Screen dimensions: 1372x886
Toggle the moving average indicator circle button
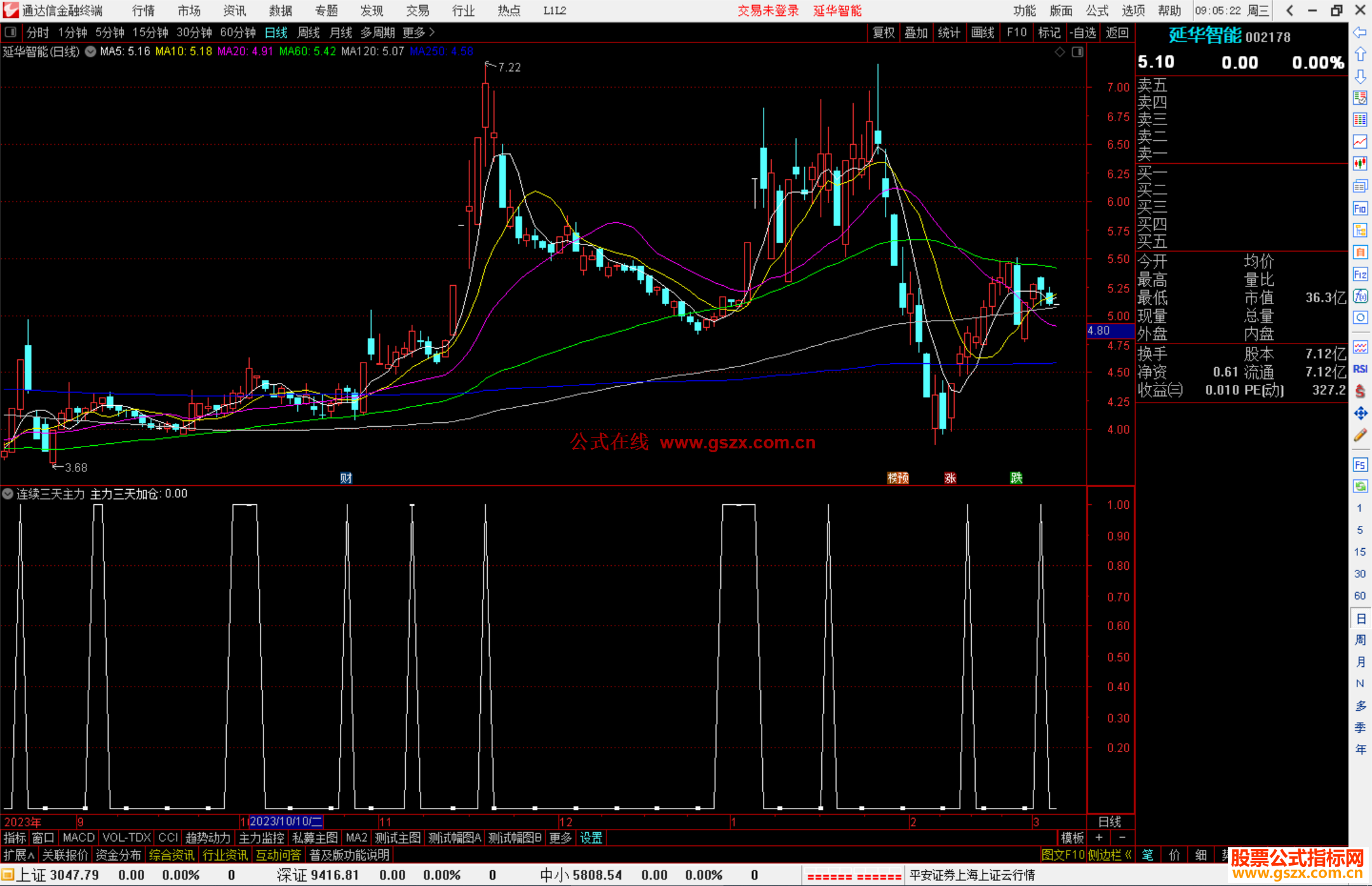pos(91,51)
